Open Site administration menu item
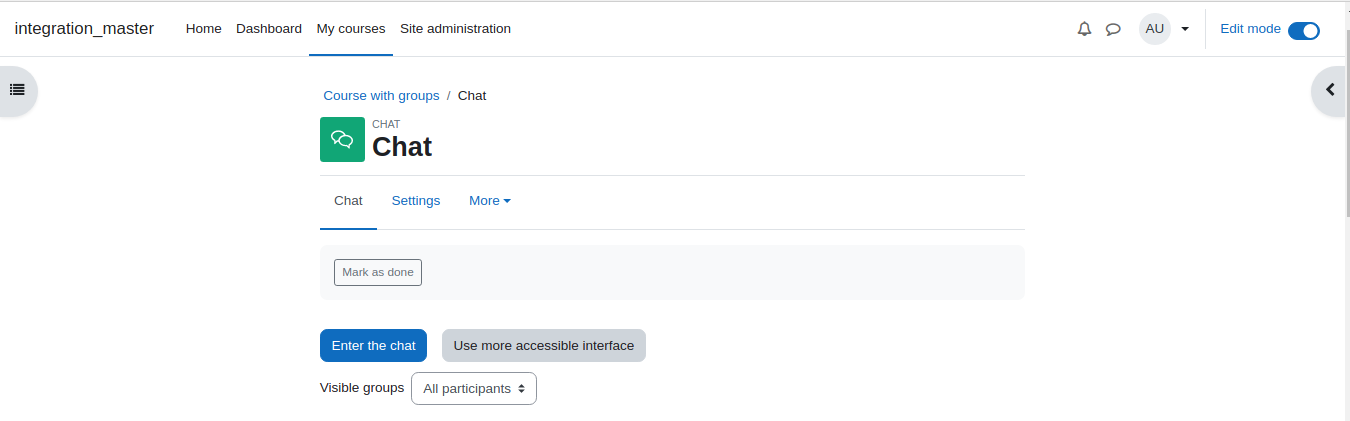This screenshot has height=421, width=1350. pyautogui.click(x=455, y=29)
